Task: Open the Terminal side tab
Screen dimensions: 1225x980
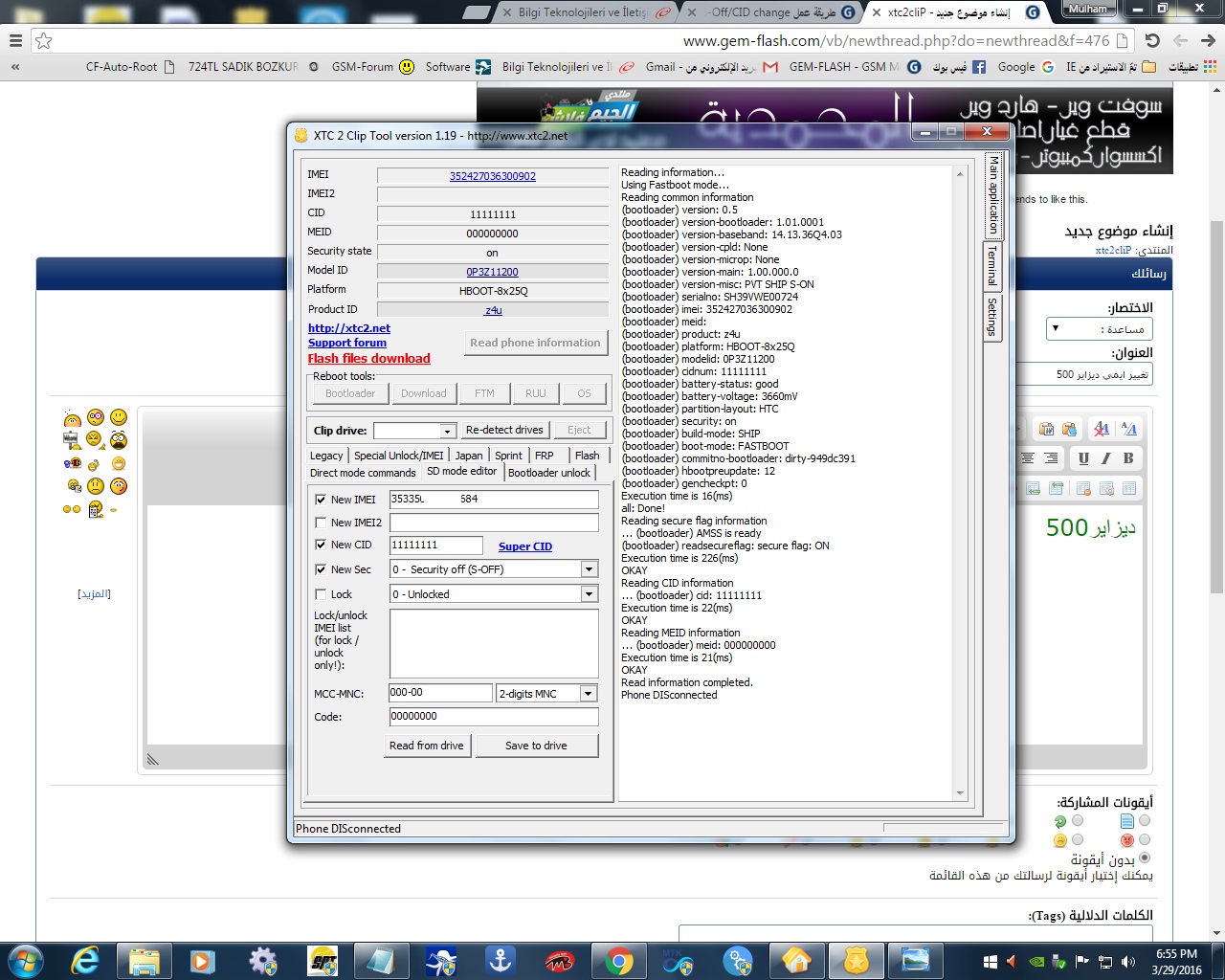Action: click(992, 267)
